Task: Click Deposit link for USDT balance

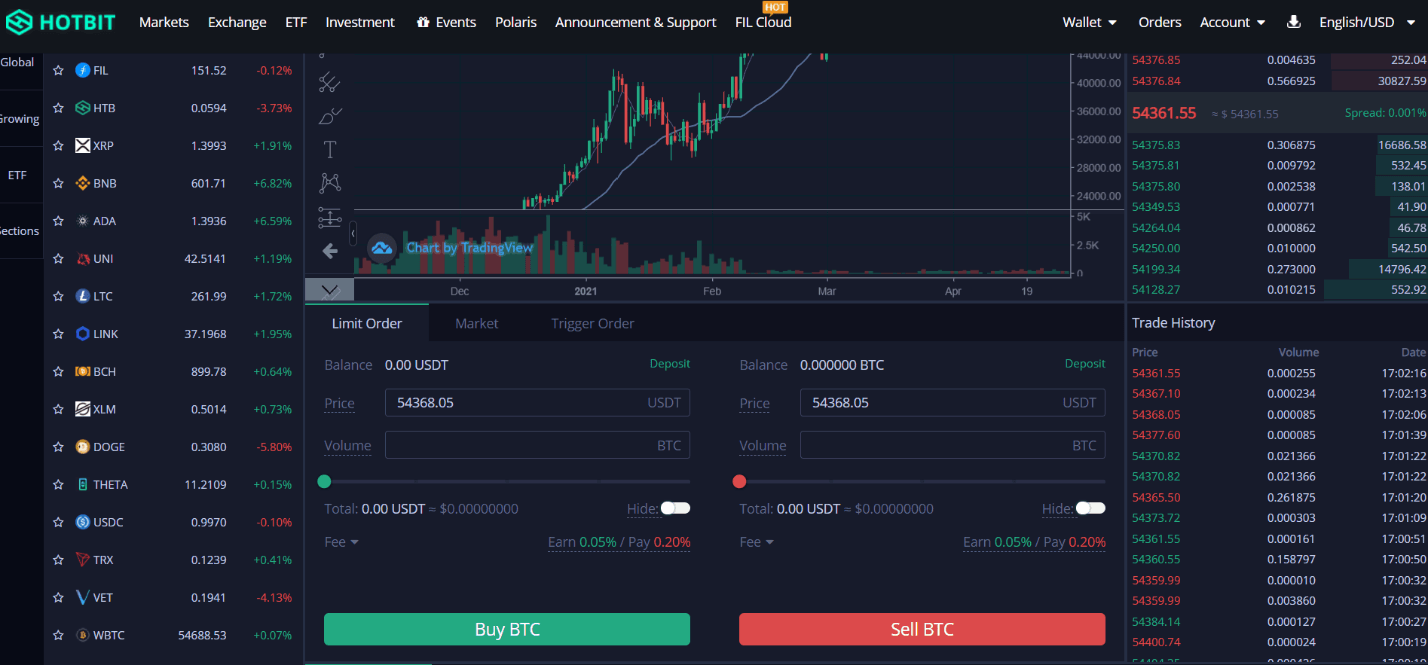Action: pos(670,364)
